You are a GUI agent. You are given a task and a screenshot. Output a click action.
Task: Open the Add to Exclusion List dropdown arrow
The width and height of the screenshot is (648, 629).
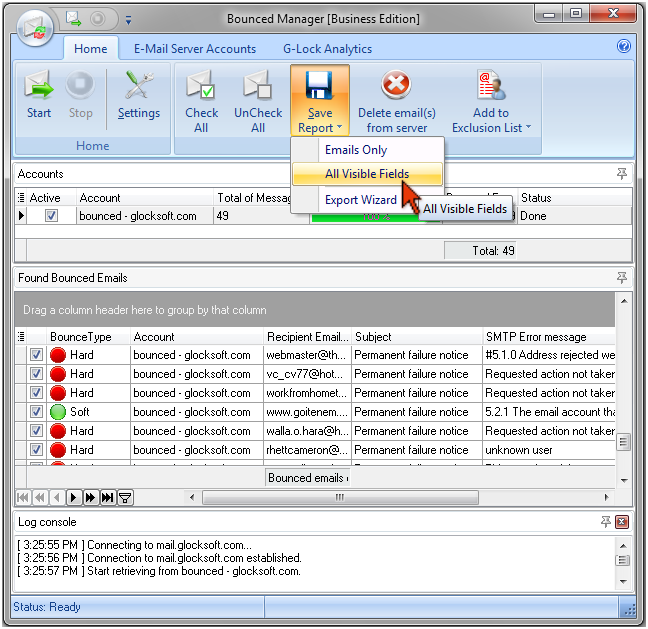click(528, 127)
